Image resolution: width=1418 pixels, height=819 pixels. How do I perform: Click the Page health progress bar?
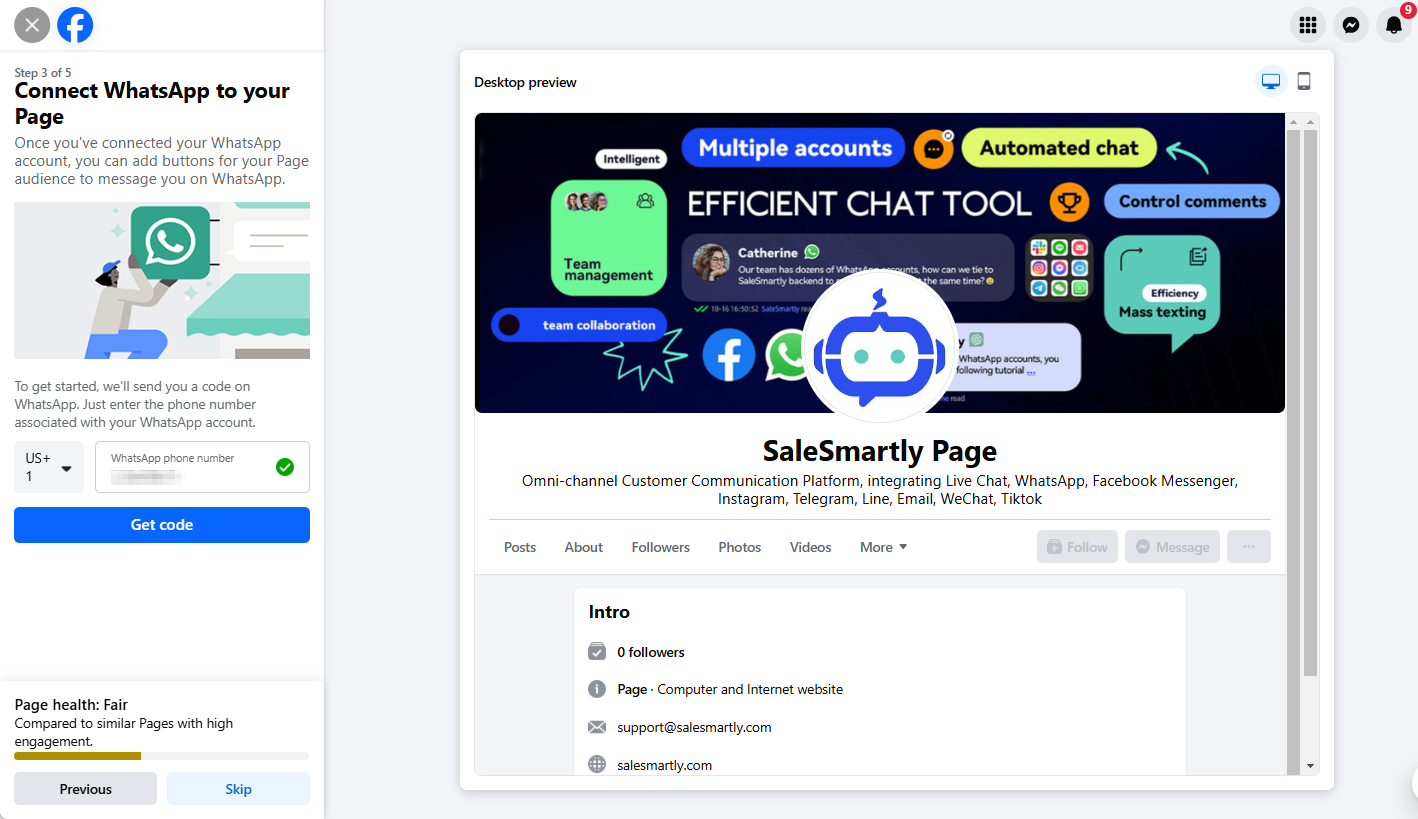click(162, 756)
